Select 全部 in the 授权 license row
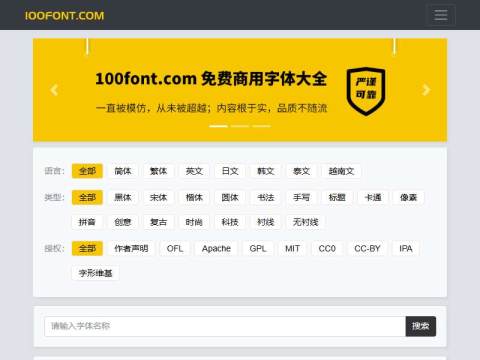The height and width of the screenshot is (360, 480). pyautogui.click(x=87, y=248)
